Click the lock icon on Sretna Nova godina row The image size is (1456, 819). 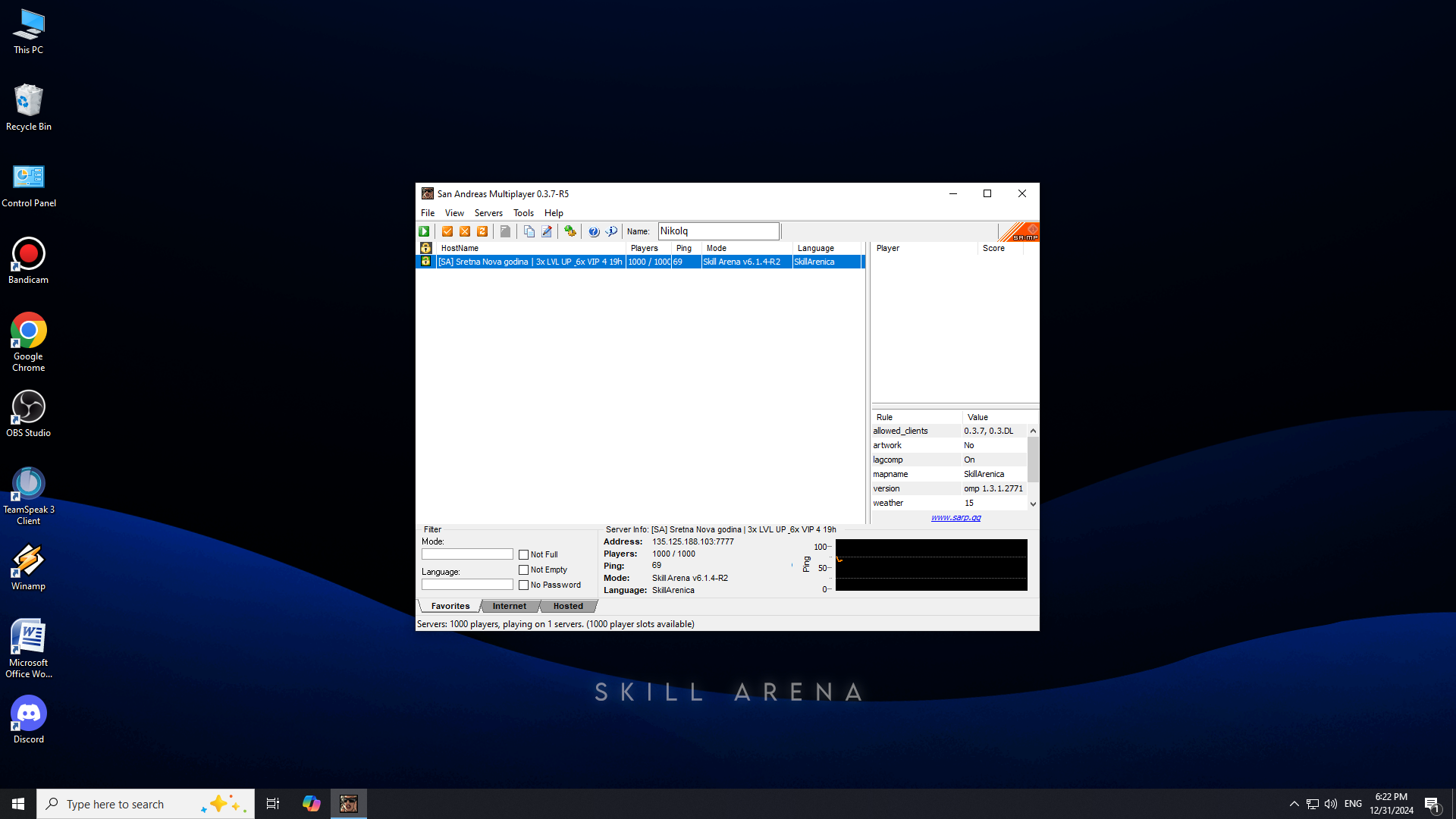click(x=425, y=262)
